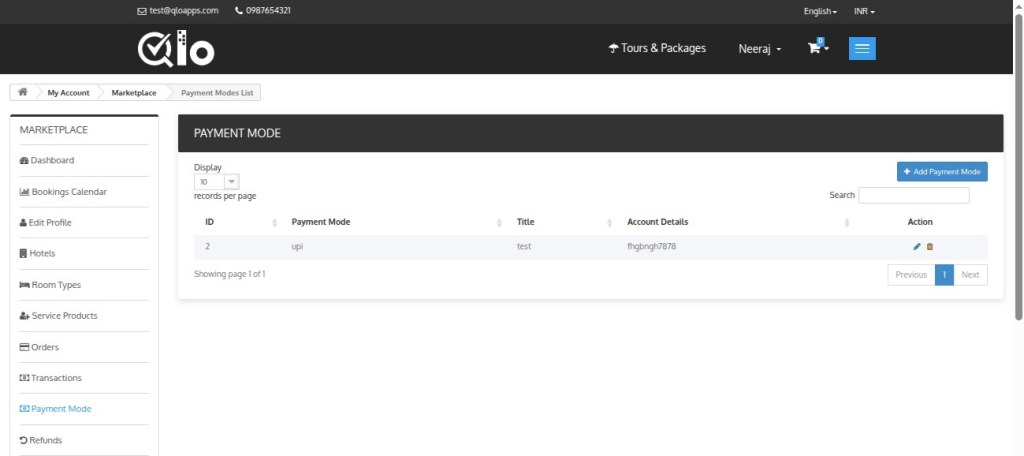The width and height of the screenshot is (1024, 456).
Task: Click the Bookings Calendar chart icon
Action: [25, 192]
